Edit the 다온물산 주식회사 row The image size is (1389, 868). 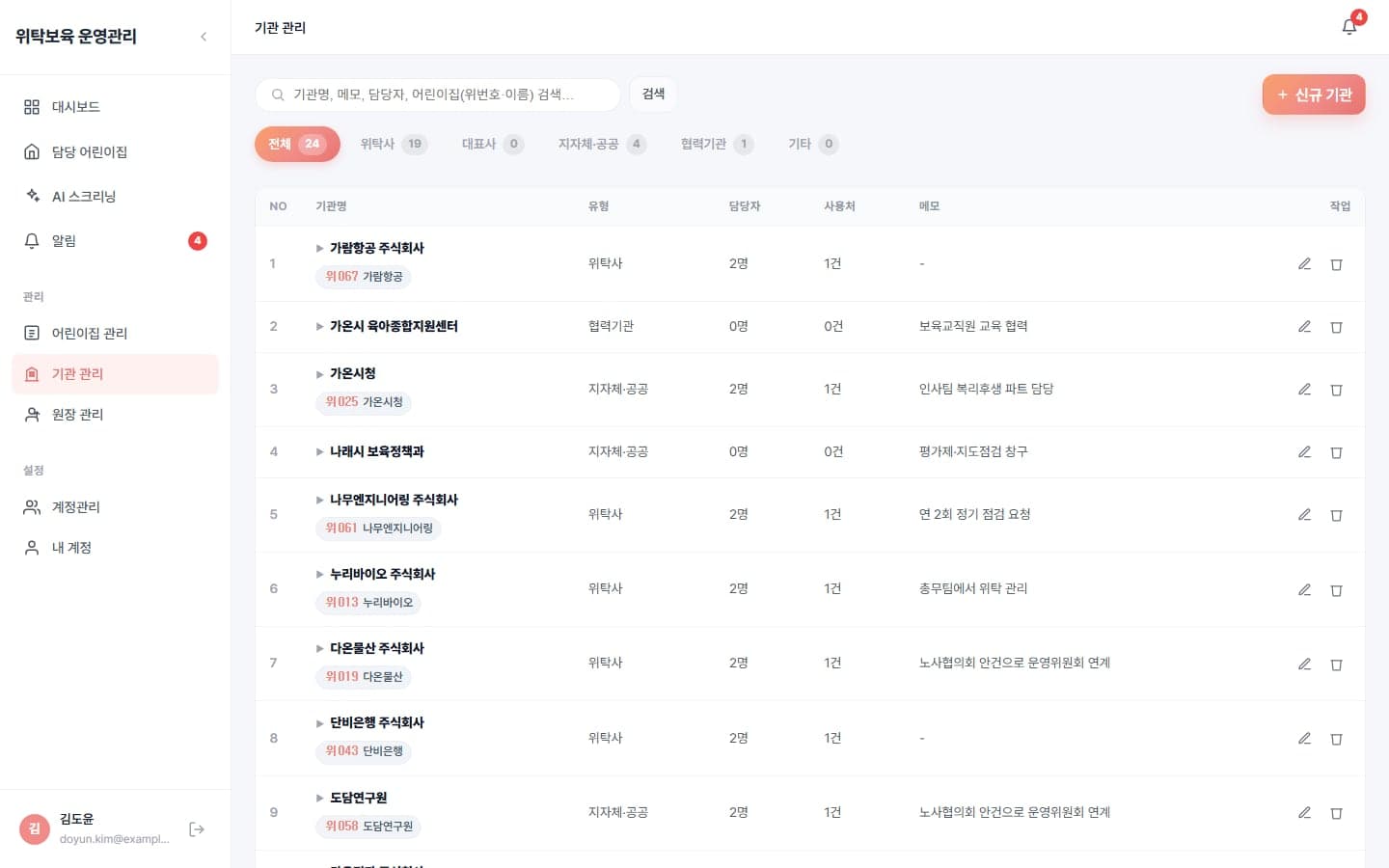click(1304, 664)
